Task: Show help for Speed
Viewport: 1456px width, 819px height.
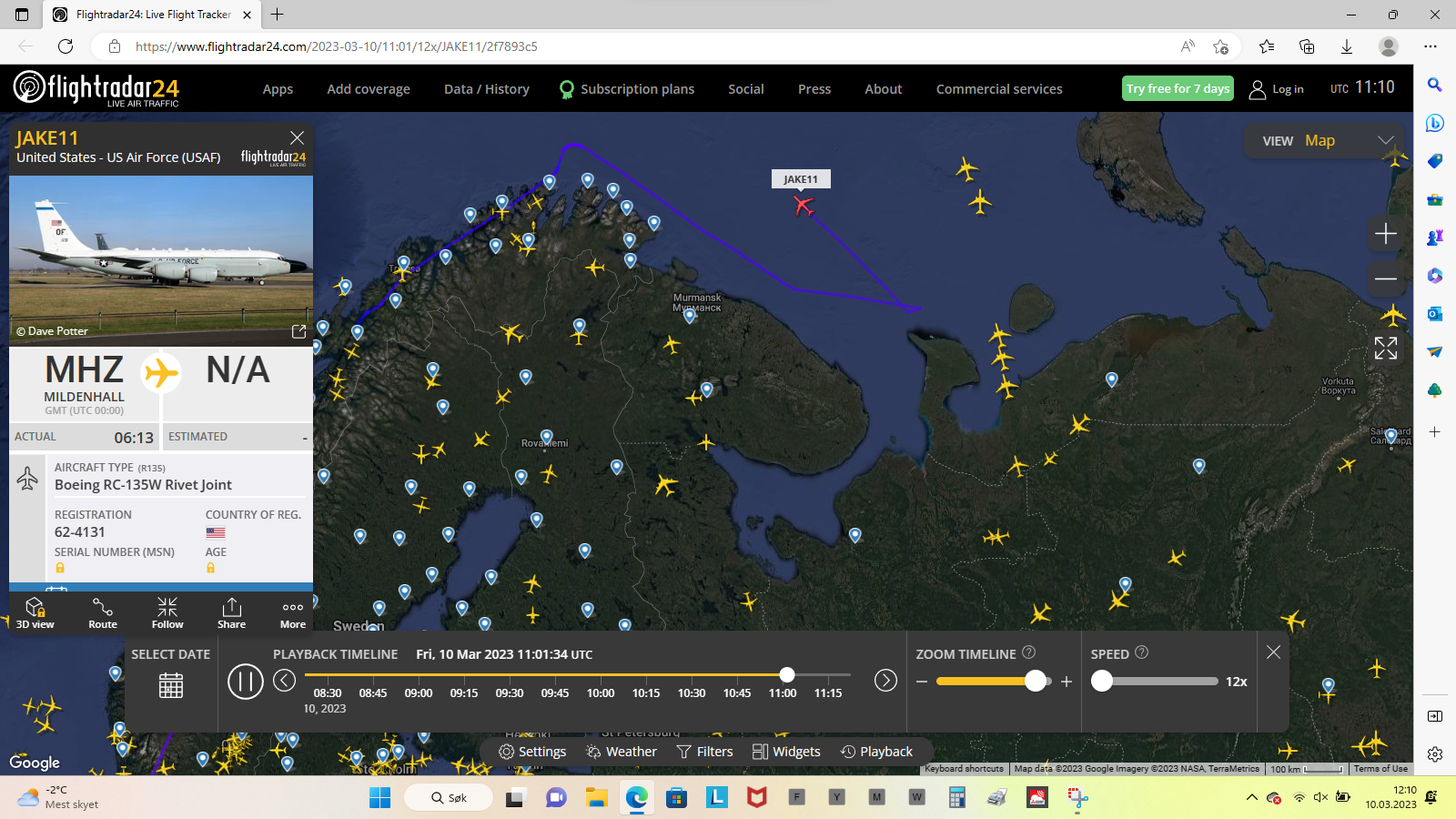Action: pos(1142,652)
